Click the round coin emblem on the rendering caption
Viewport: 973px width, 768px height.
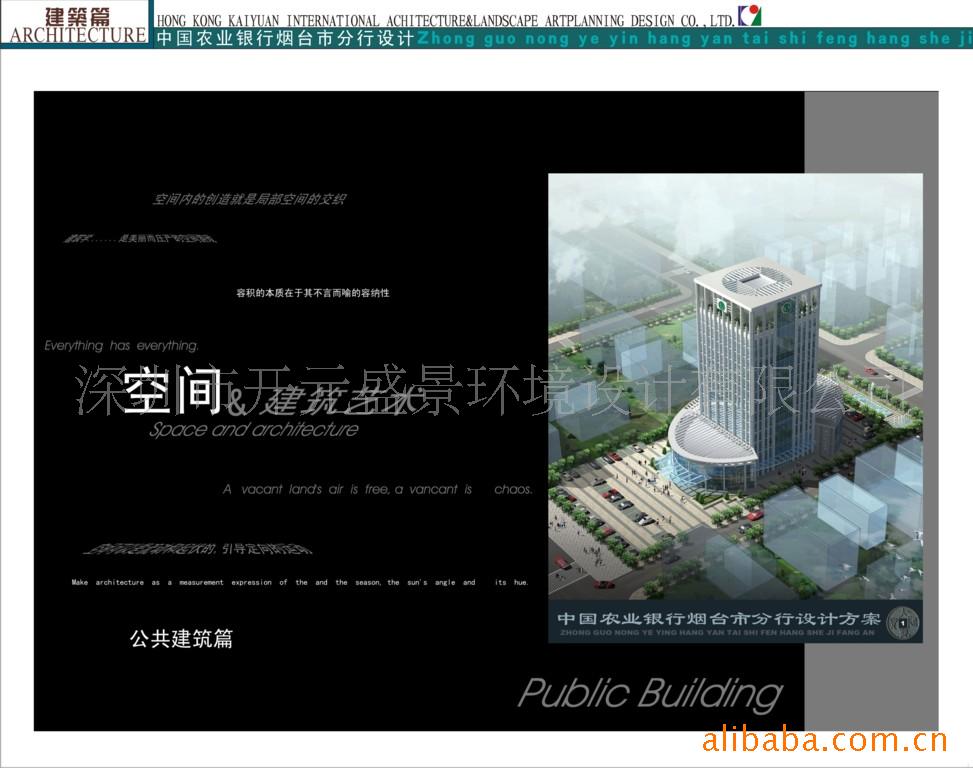point(902,622)
